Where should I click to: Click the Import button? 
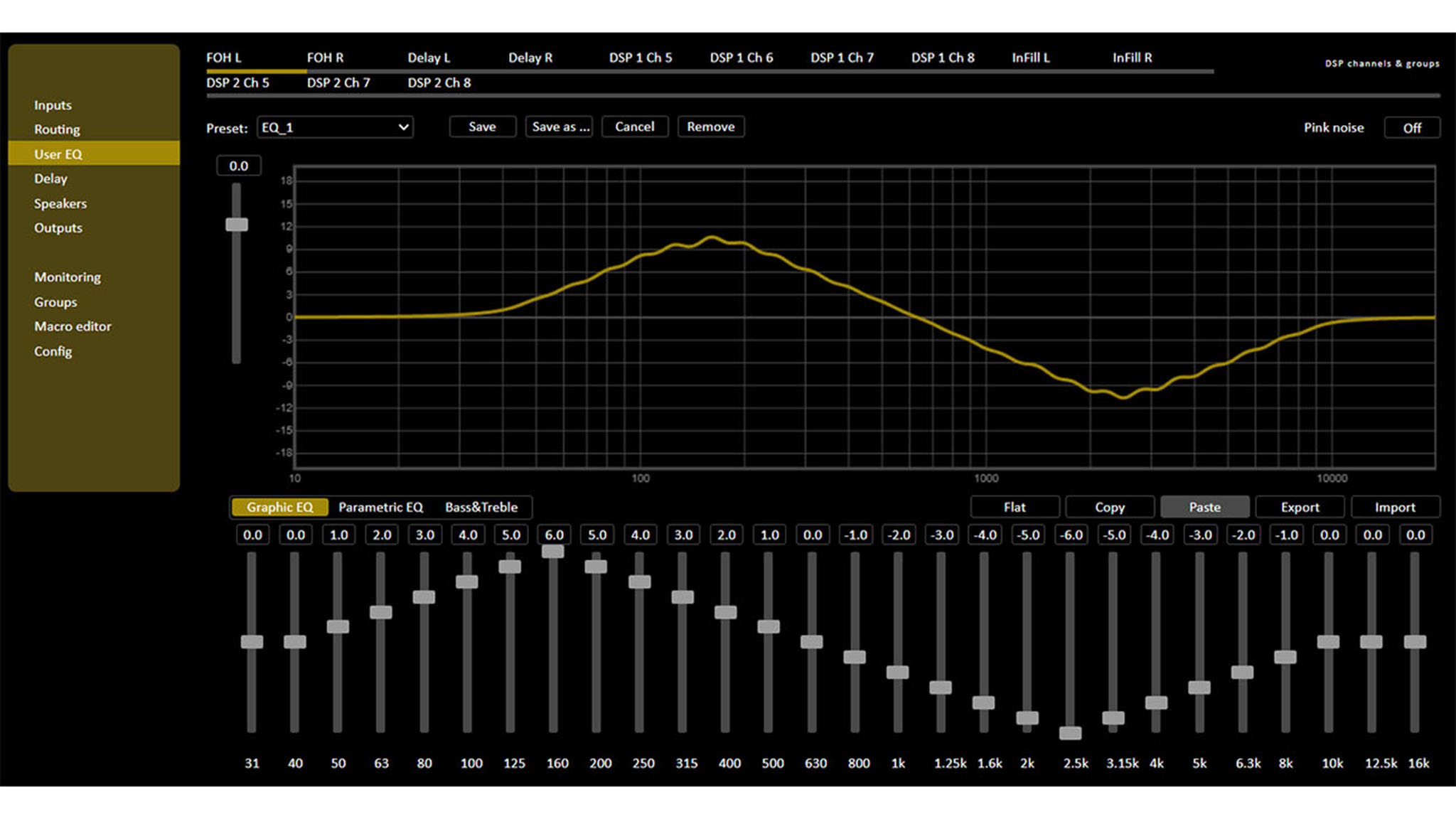point(1394,507)
